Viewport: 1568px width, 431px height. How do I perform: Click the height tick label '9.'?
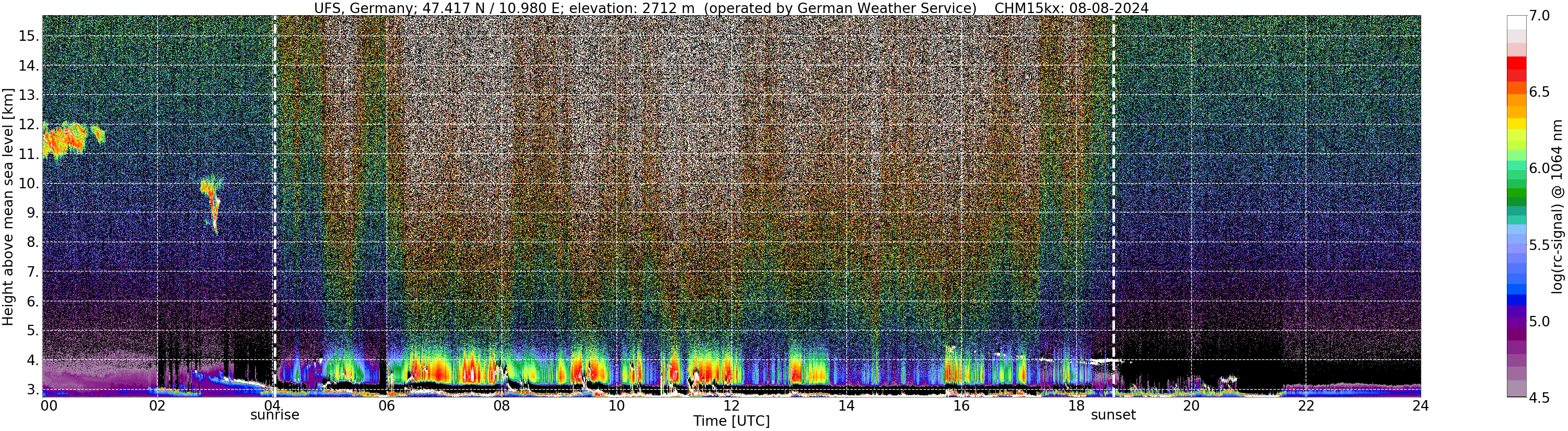tap(32, 213)
